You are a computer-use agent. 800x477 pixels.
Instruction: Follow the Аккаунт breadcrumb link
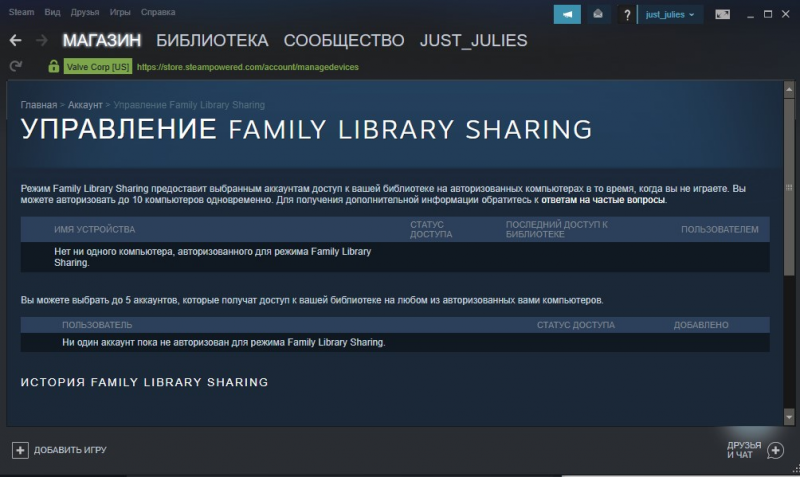click(85, 105)
